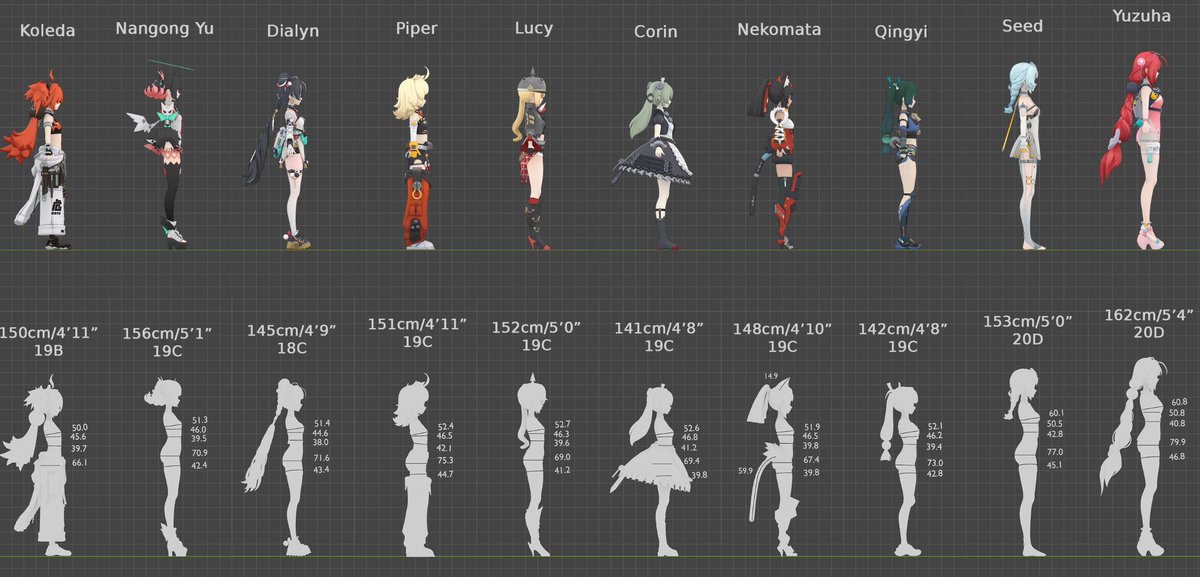Click the 70.9 measurement value
This screenshot has width=1200, height=577.
coord(198,453)
